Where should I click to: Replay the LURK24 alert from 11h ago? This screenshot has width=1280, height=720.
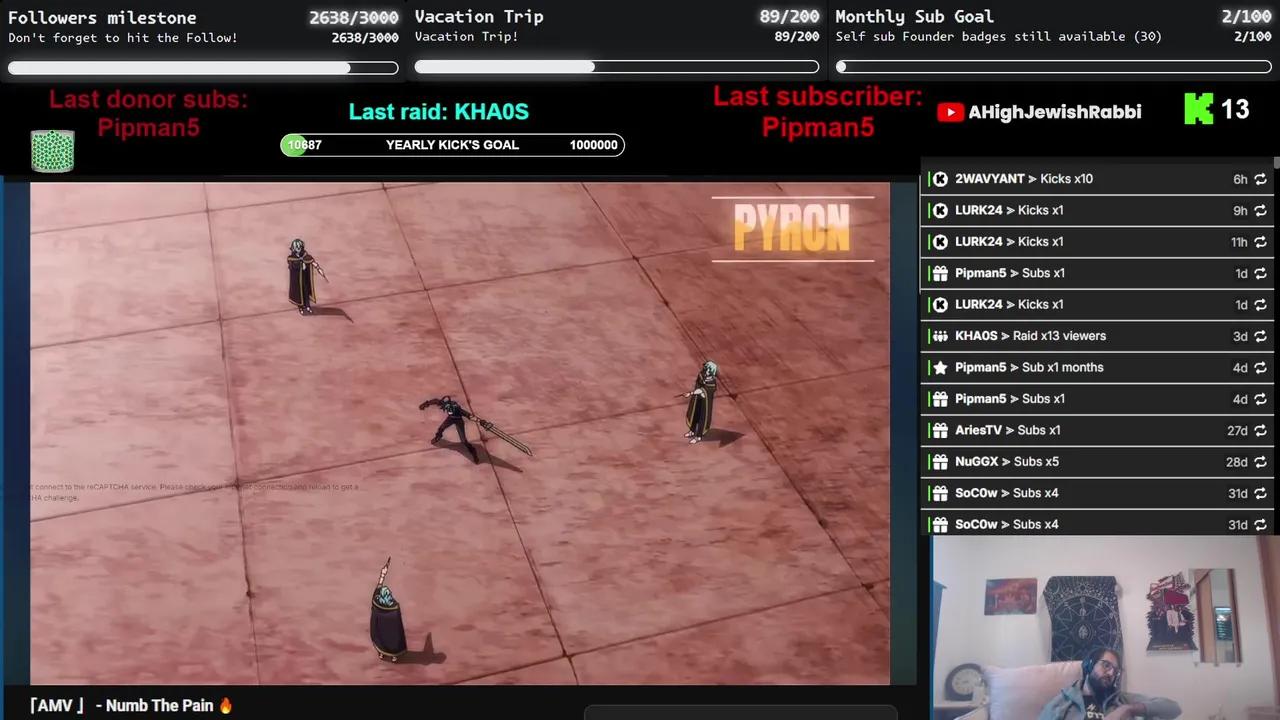tap(1260, 242)
